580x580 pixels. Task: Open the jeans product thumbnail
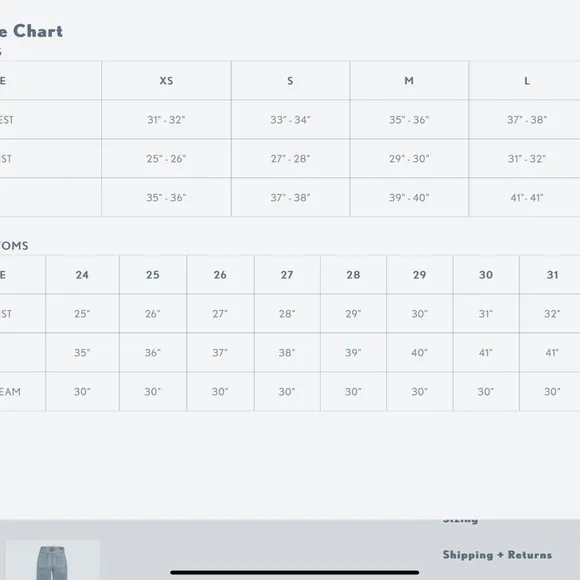[x=52, y=560]
